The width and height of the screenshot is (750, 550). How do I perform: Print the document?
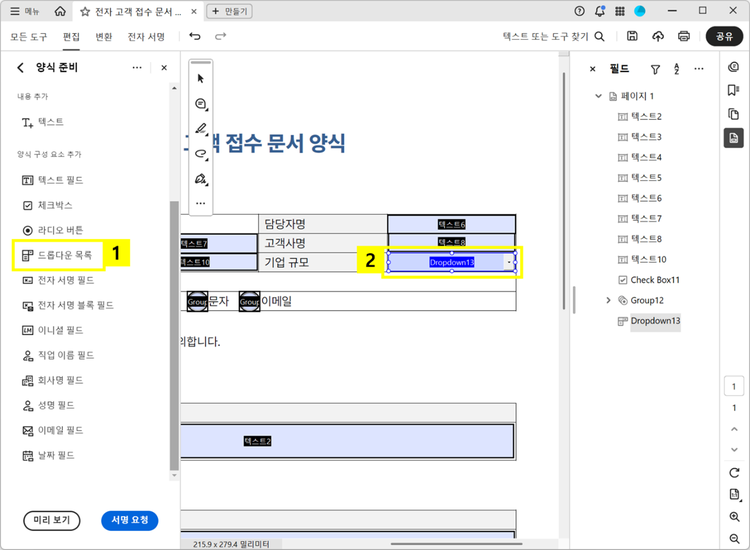(684, 36)
